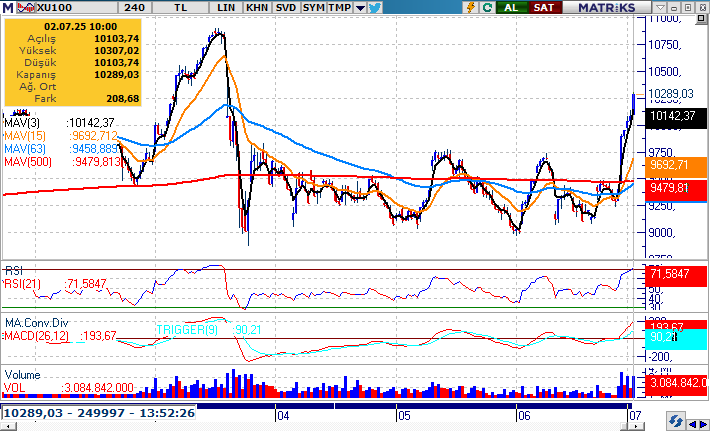Click the chart type icon beside XU100
The width and height of the screenshot is (710, 431).
(x=25, y=7)
